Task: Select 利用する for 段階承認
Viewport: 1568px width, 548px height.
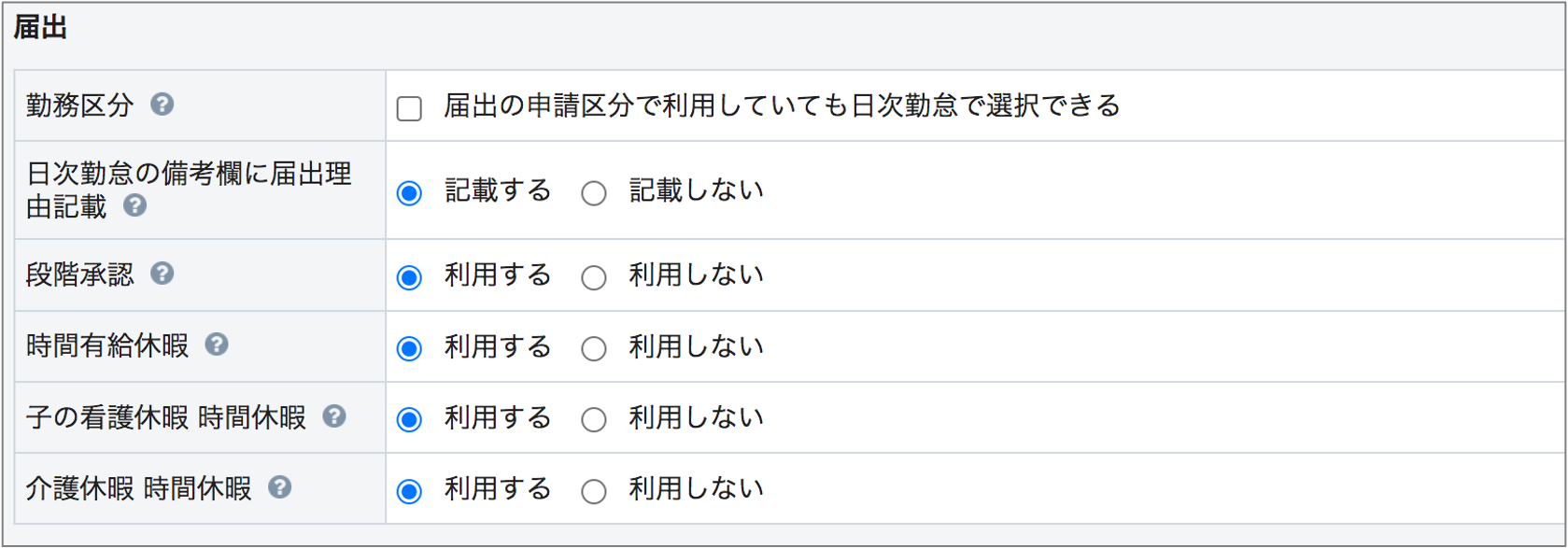Action: click(x=409, y=278)
